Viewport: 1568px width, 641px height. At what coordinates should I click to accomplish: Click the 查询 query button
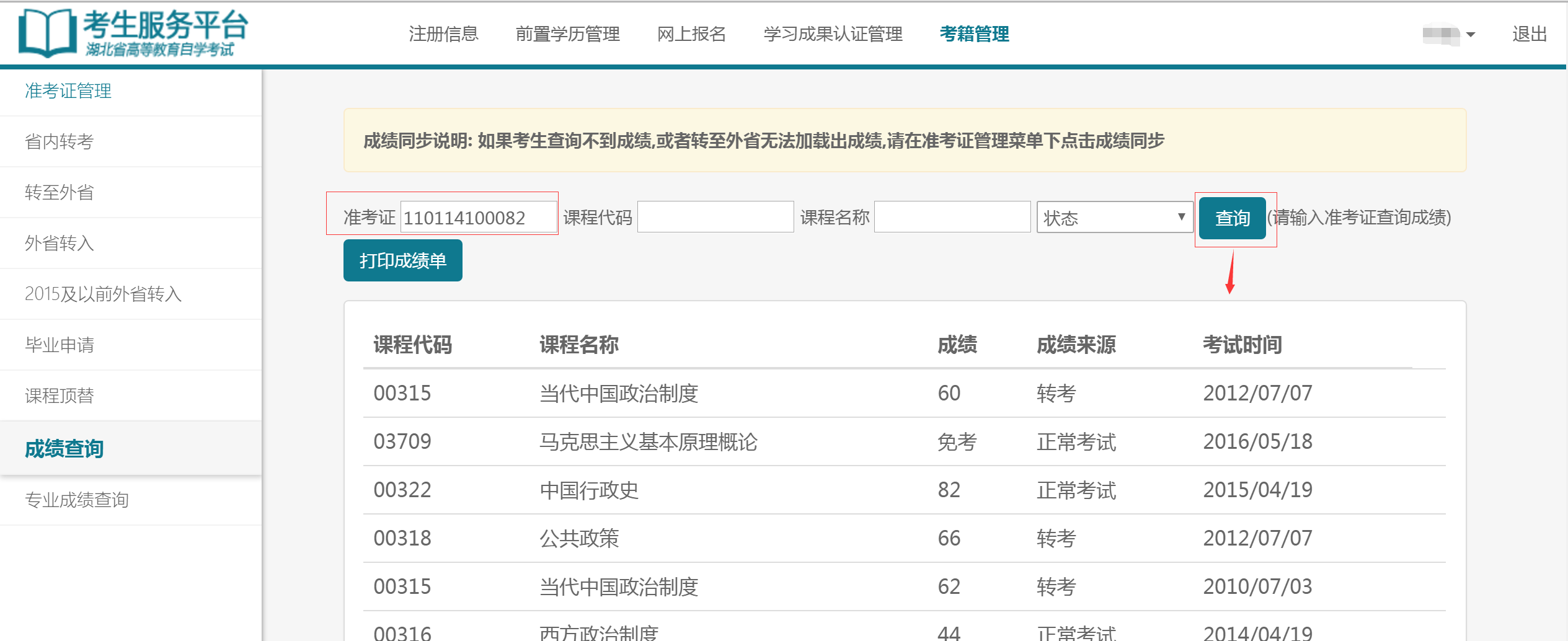click(x=1232, y=218)
